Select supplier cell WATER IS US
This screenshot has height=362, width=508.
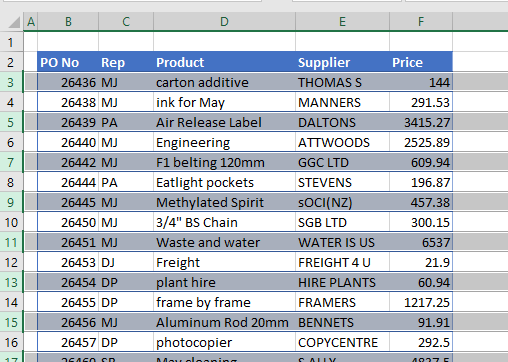[x=342, y=242]
